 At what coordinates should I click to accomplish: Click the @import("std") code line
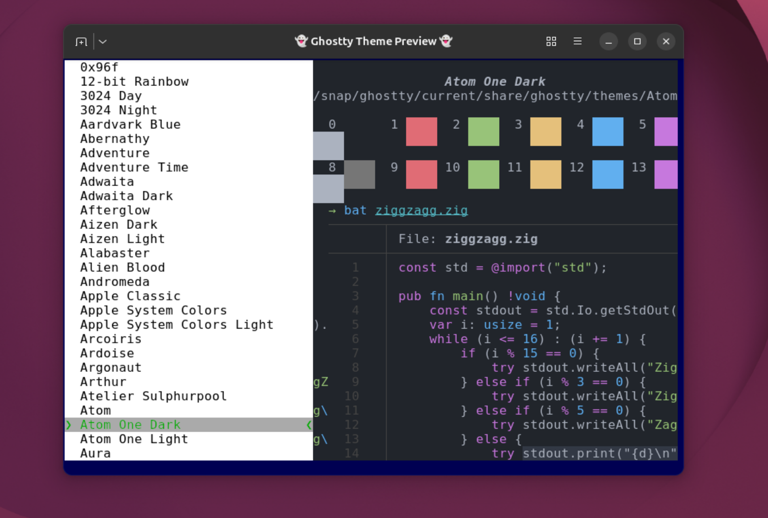click(x=503, y=267)
